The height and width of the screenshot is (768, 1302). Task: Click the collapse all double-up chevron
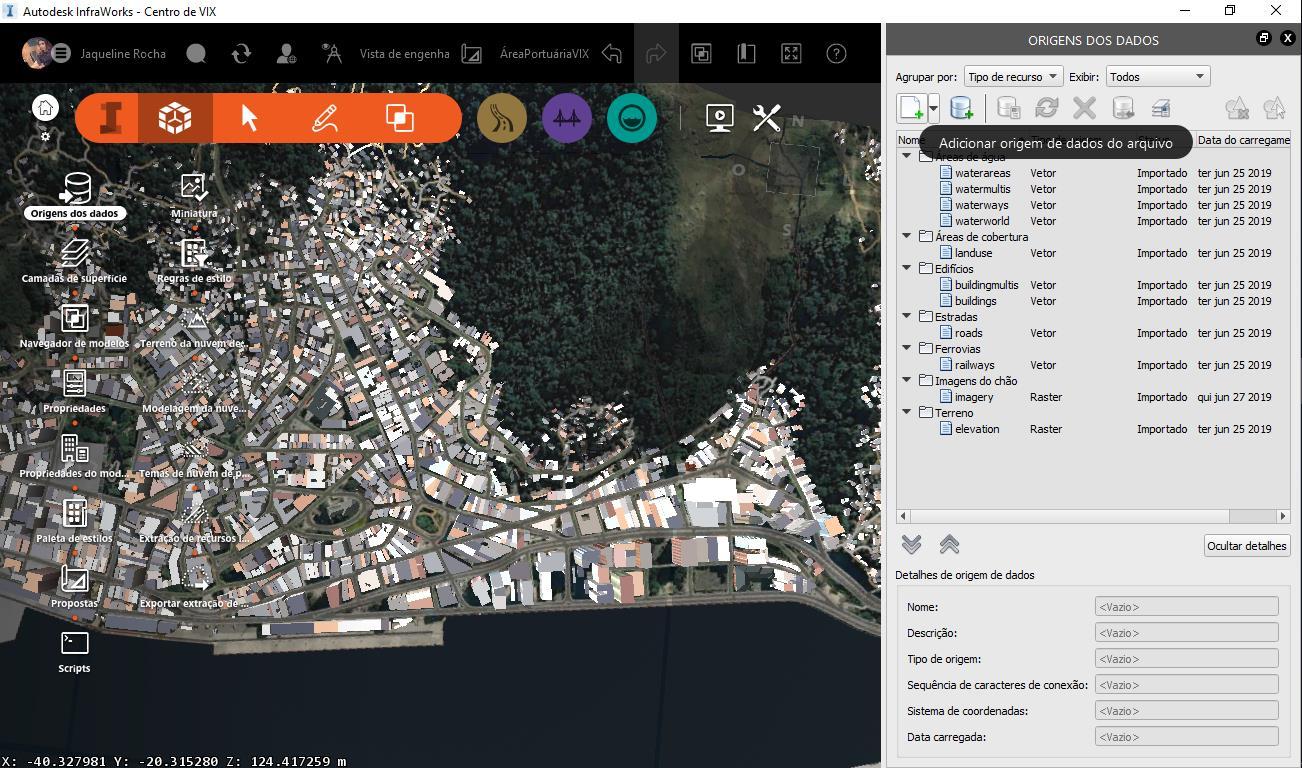point(949,545)
